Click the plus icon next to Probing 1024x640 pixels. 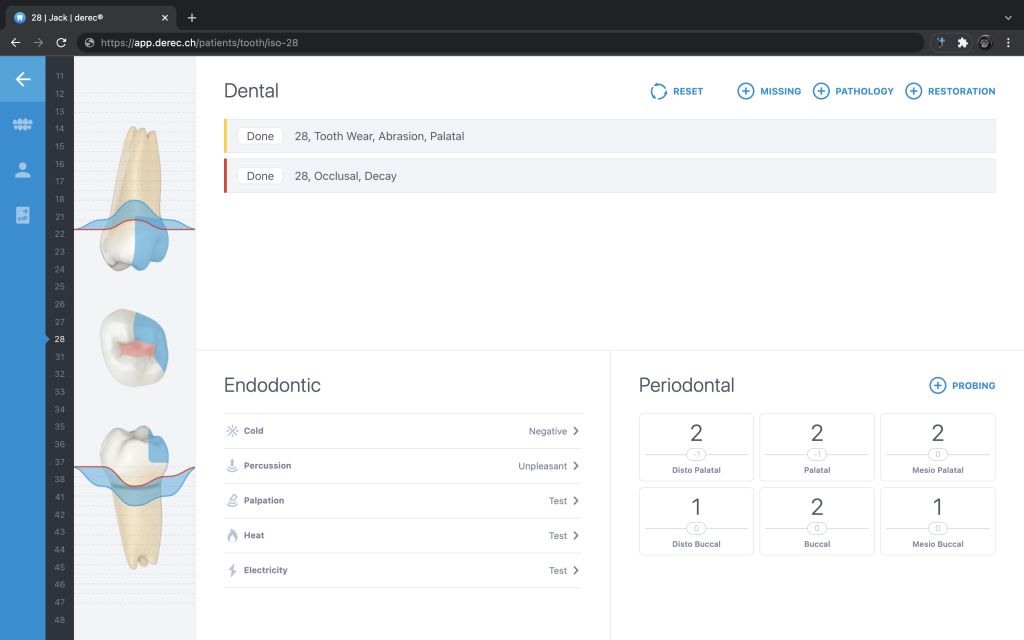(x=937, y=385)
